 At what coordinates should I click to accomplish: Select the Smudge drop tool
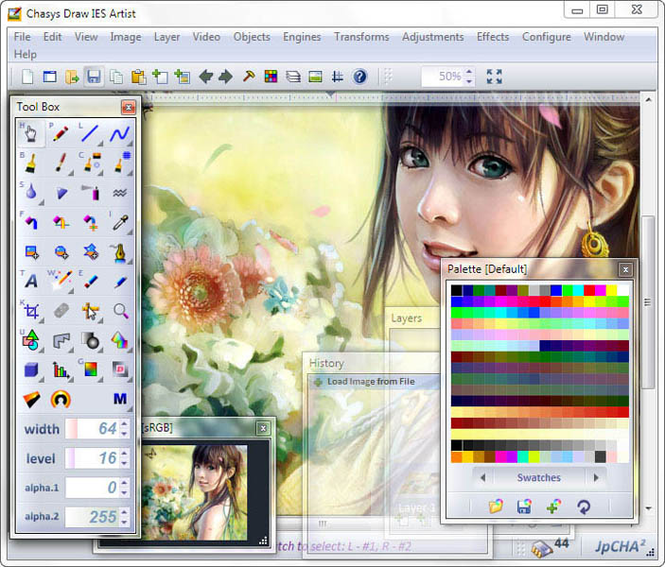pos(31,193)
